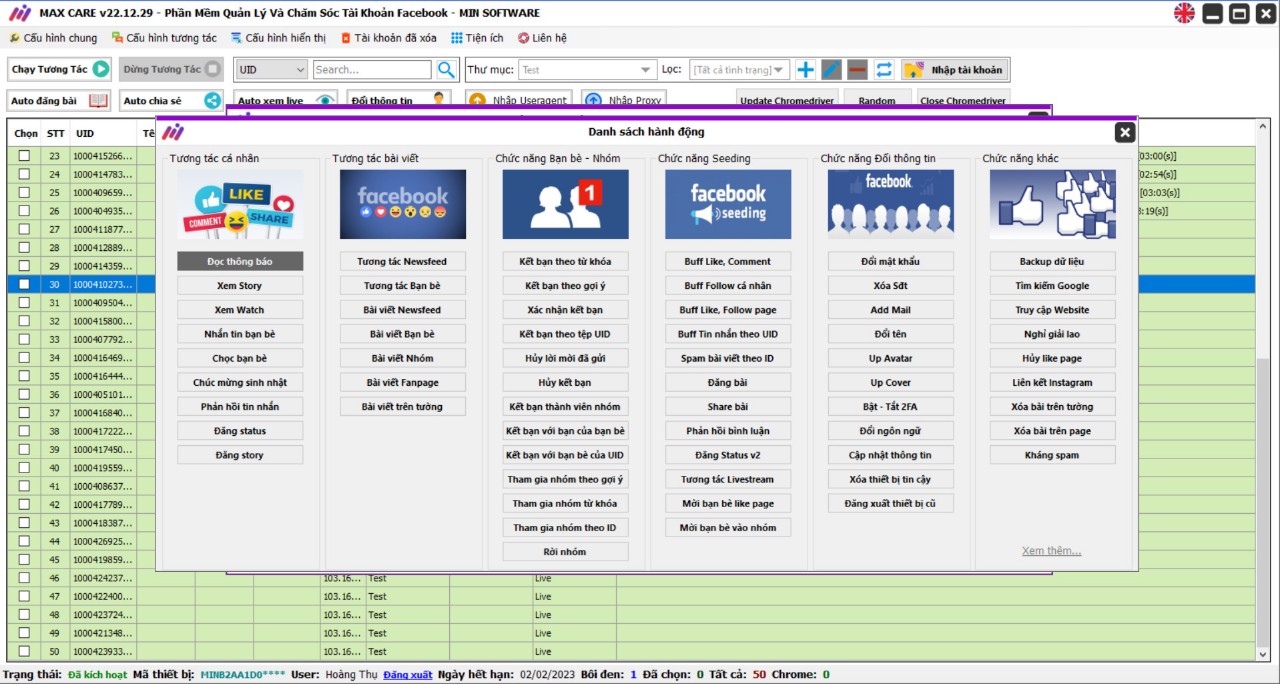Open the UID search-type dropdown
Screen dimensions: 1280x684
271,70
